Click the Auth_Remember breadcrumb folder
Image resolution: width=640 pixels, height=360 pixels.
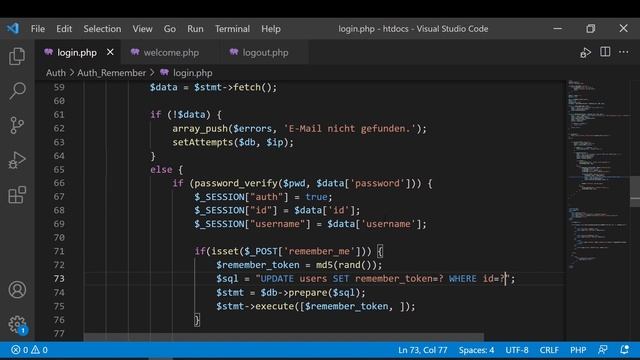(x=111, y=73)
